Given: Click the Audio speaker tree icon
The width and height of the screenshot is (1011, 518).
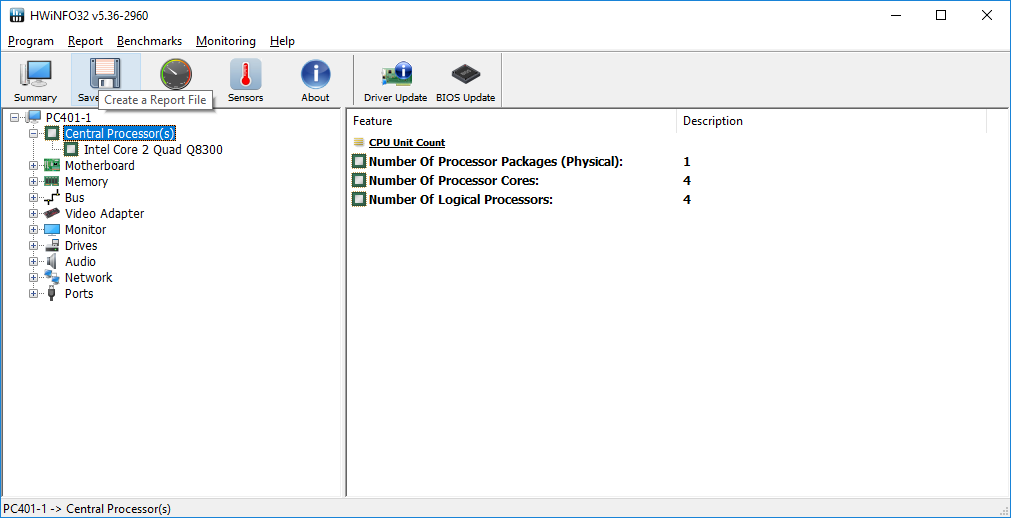Looking at the screenshot, I should click(52, 261).
